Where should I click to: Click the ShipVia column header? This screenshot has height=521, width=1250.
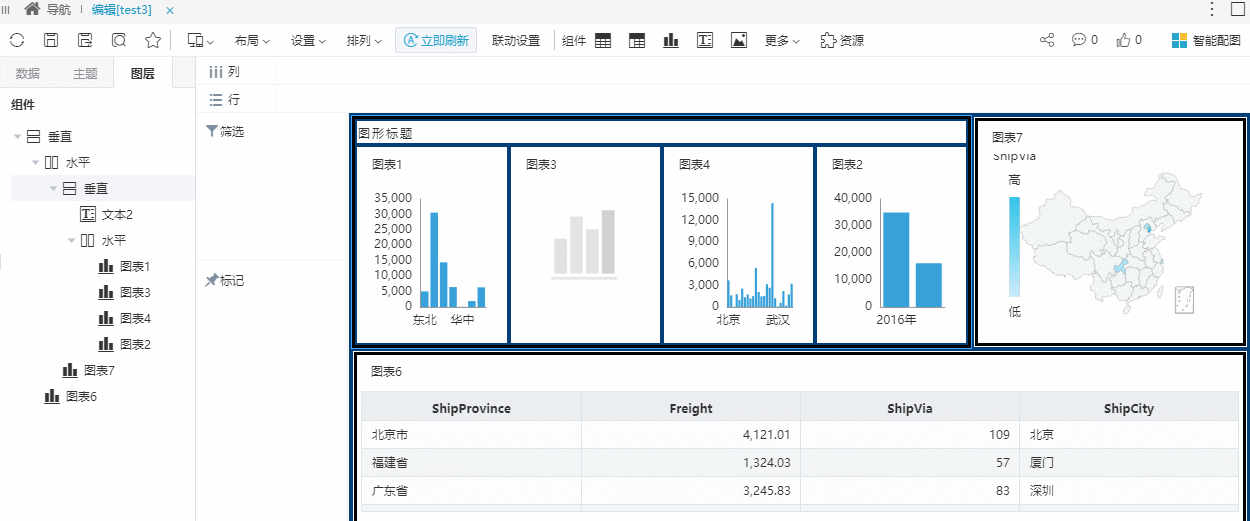(x=910, y=408)
